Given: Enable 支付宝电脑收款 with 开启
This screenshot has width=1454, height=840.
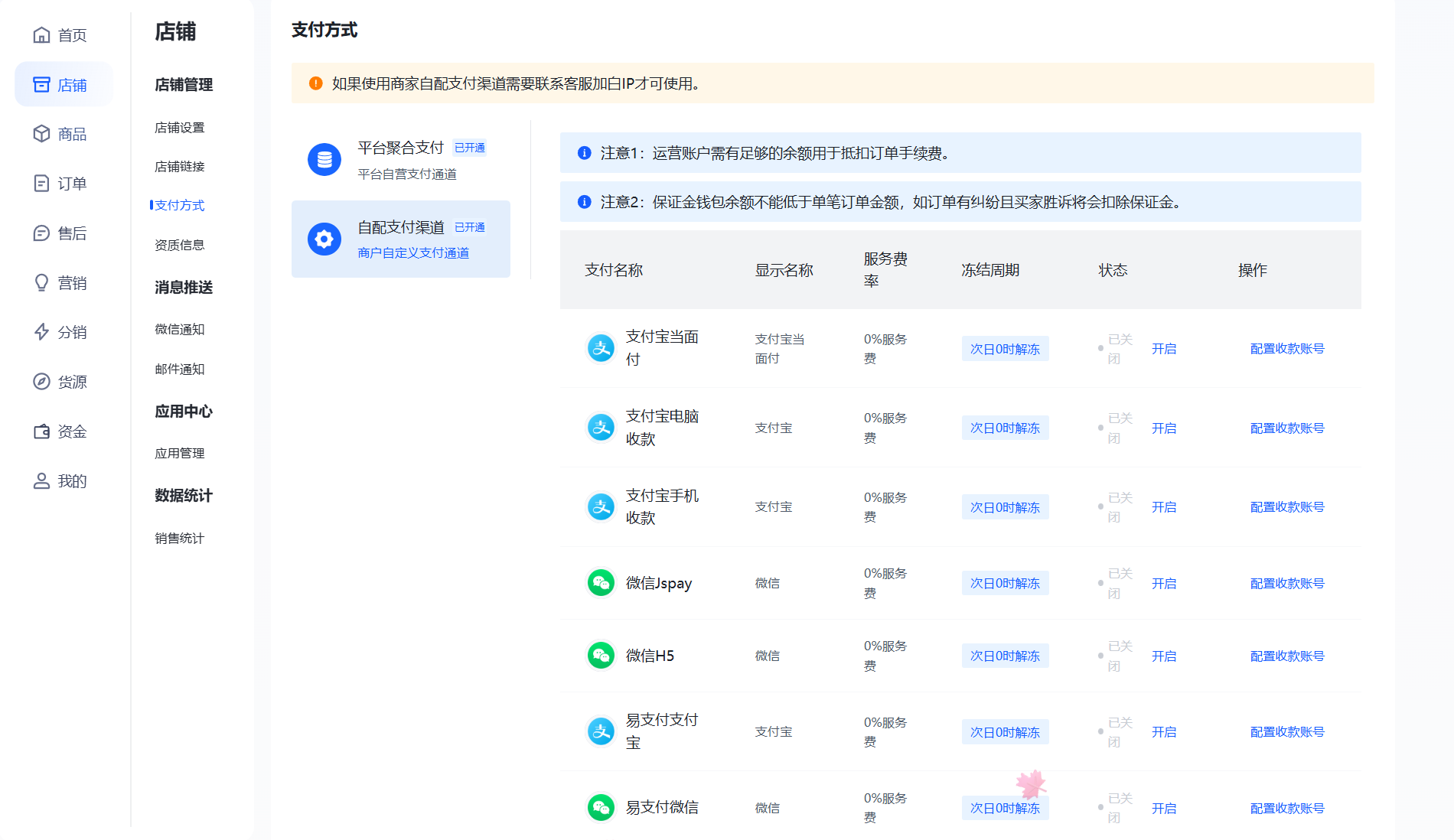Looking at the screenshot, I should click(x=1164, y=428).
